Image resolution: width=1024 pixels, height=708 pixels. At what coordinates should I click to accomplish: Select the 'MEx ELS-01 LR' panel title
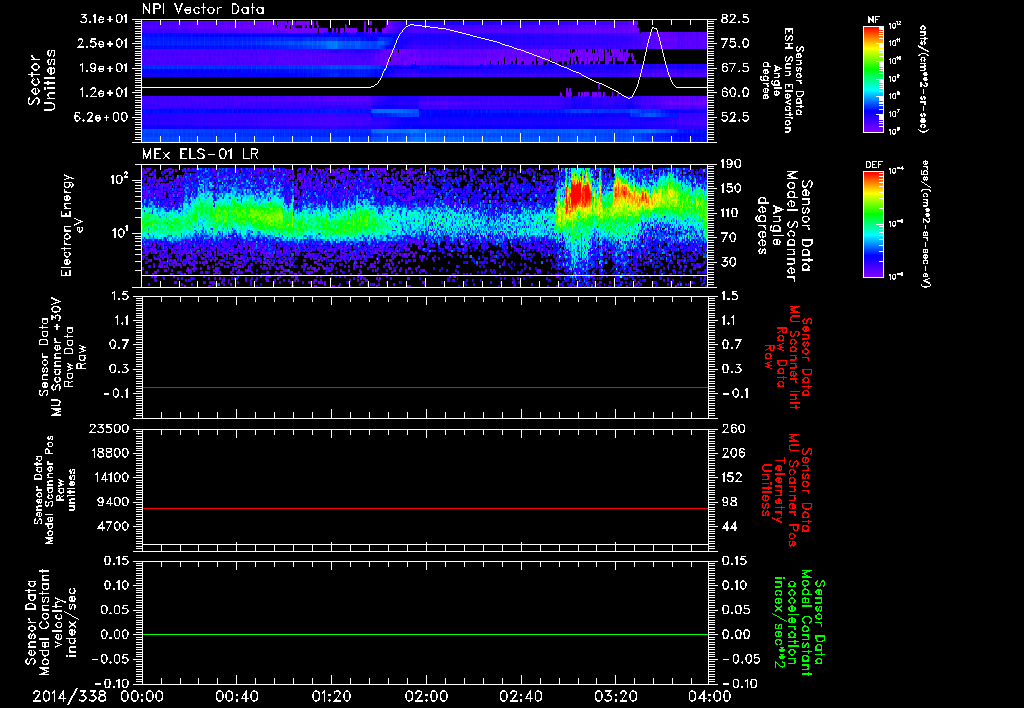tap(199, 155)
